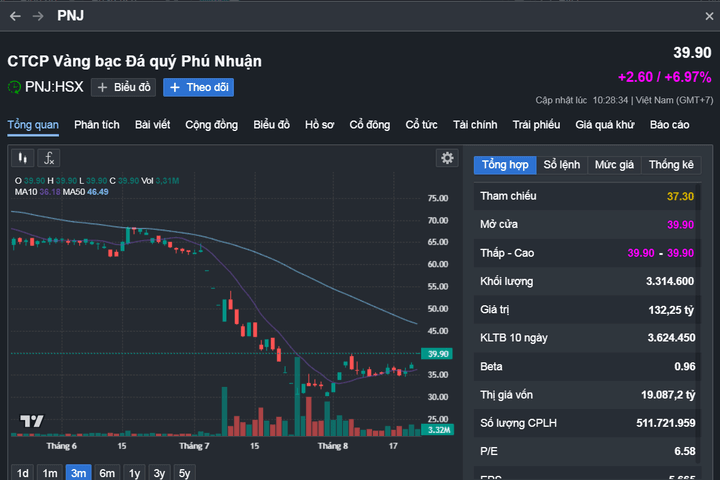Click the MA10 indicator label
This screenshot has height=480, width=720.
pyautogui.click(x=26, y=192)
